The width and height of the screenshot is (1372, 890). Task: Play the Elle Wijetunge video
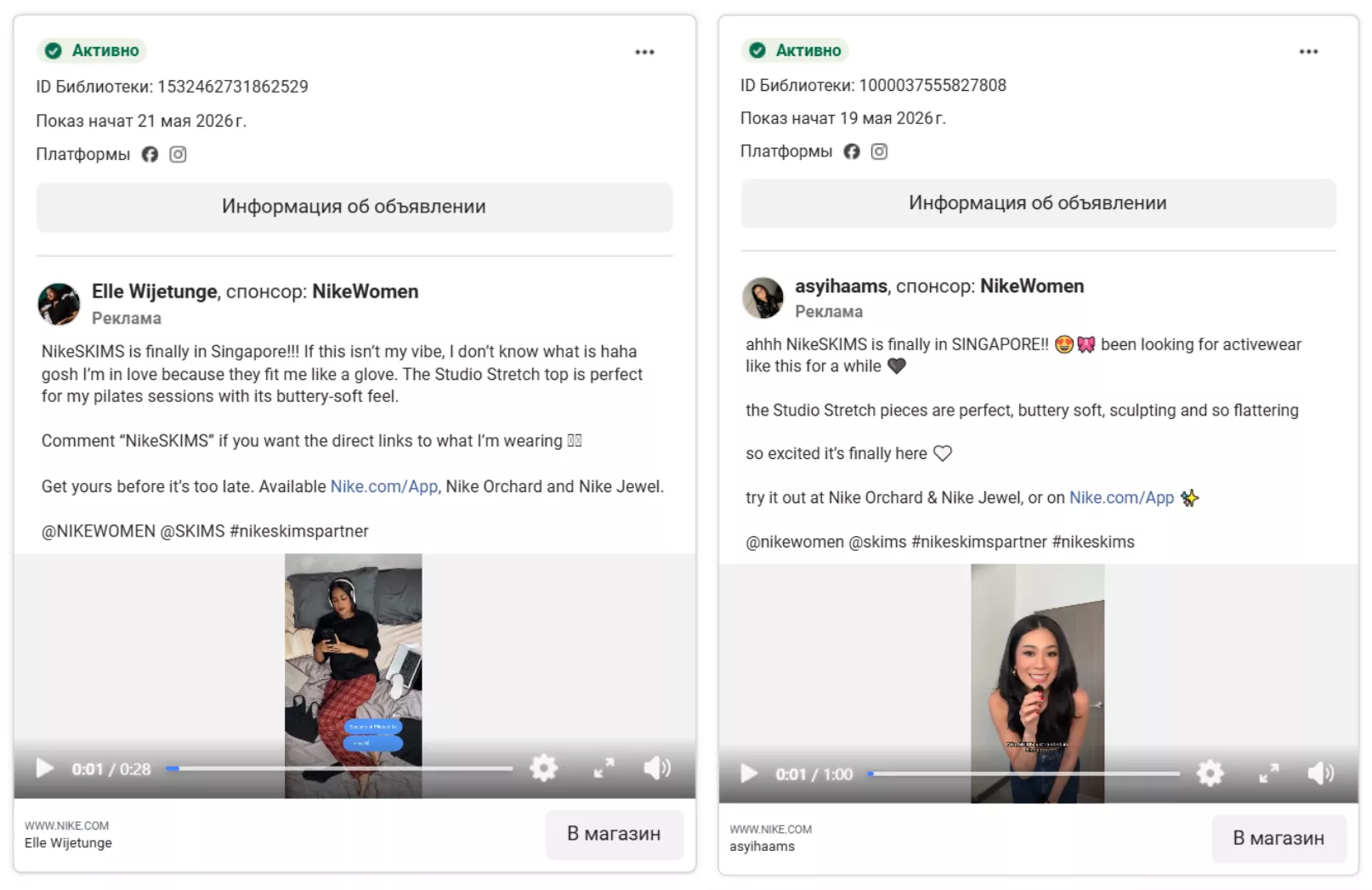(x=44, y=768)
